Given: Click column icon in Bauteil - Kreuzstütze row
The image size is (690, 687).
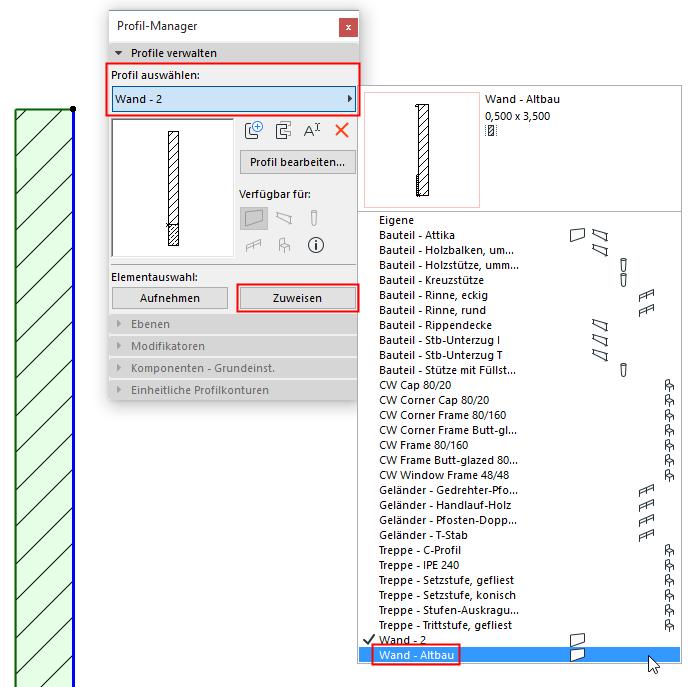Looking at the screenshot, I should (623, 280).
